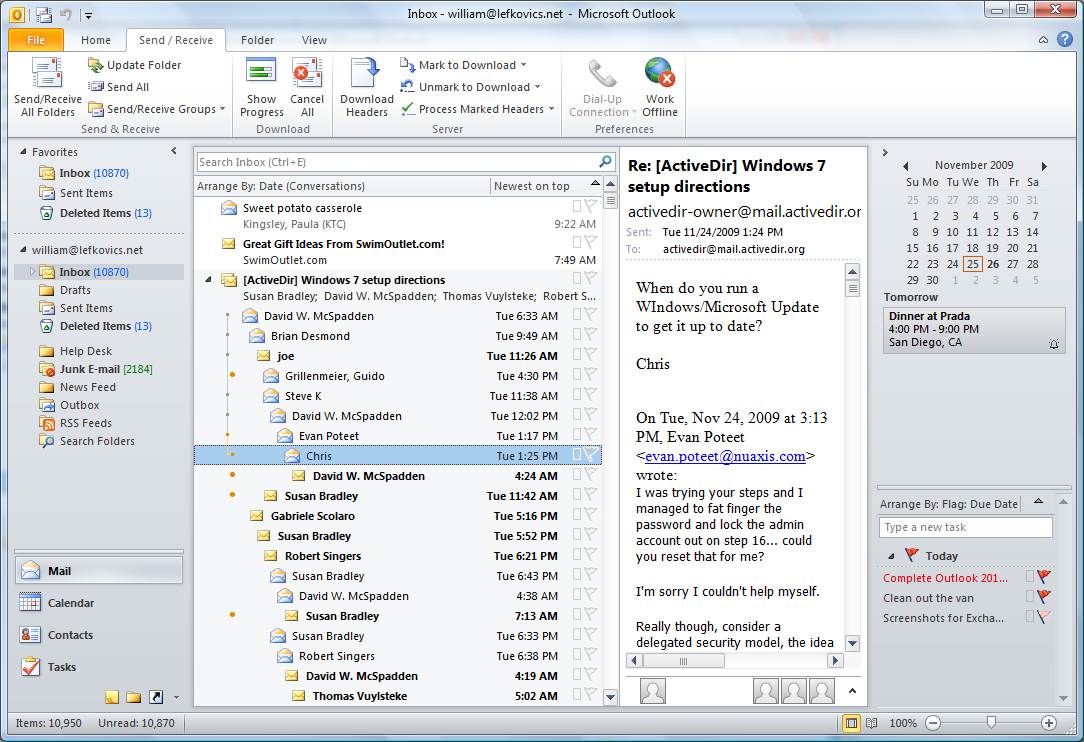
Task: Click Send/Receive All Folders icon
Action: click(47, 73)
